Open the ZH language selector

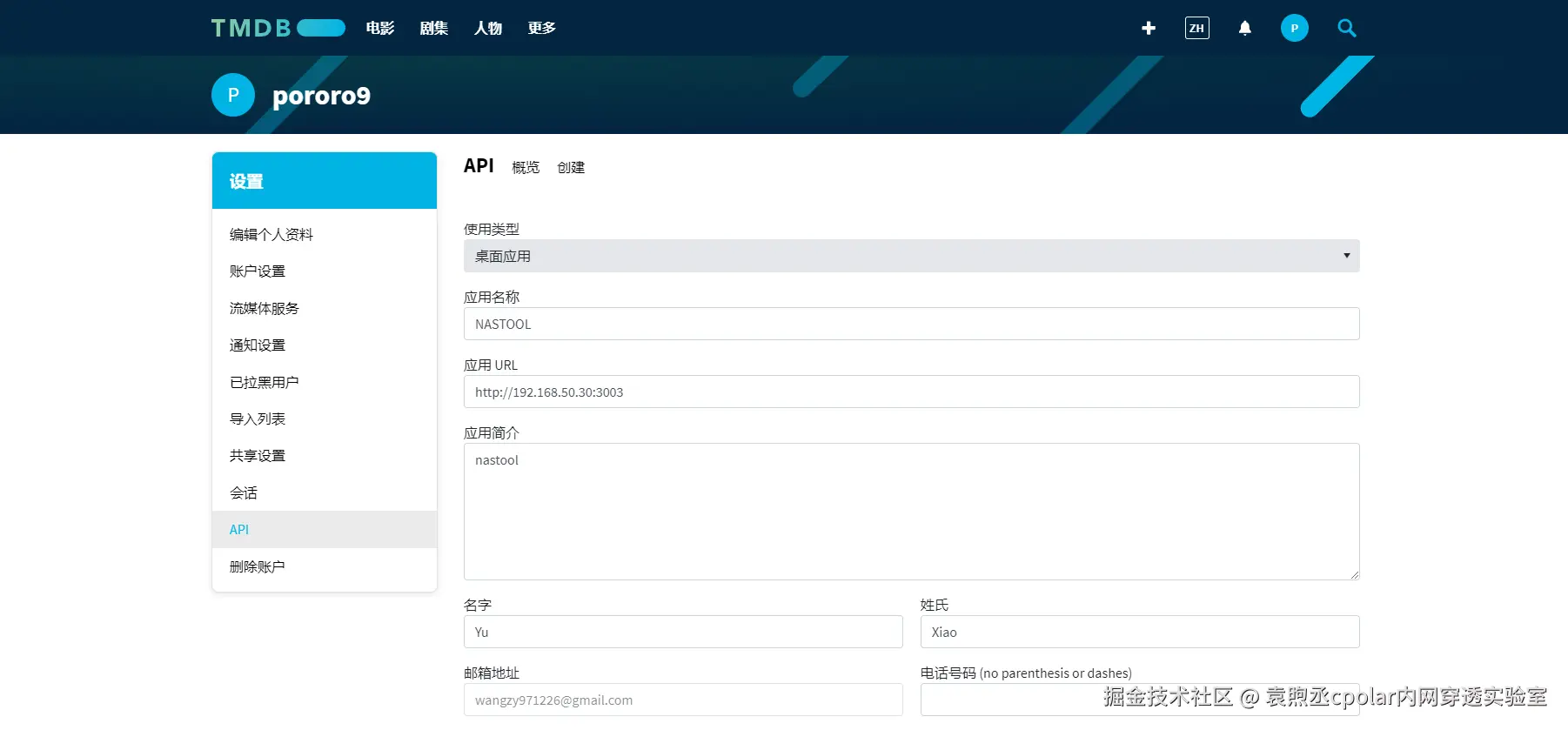click(1197, 28)
